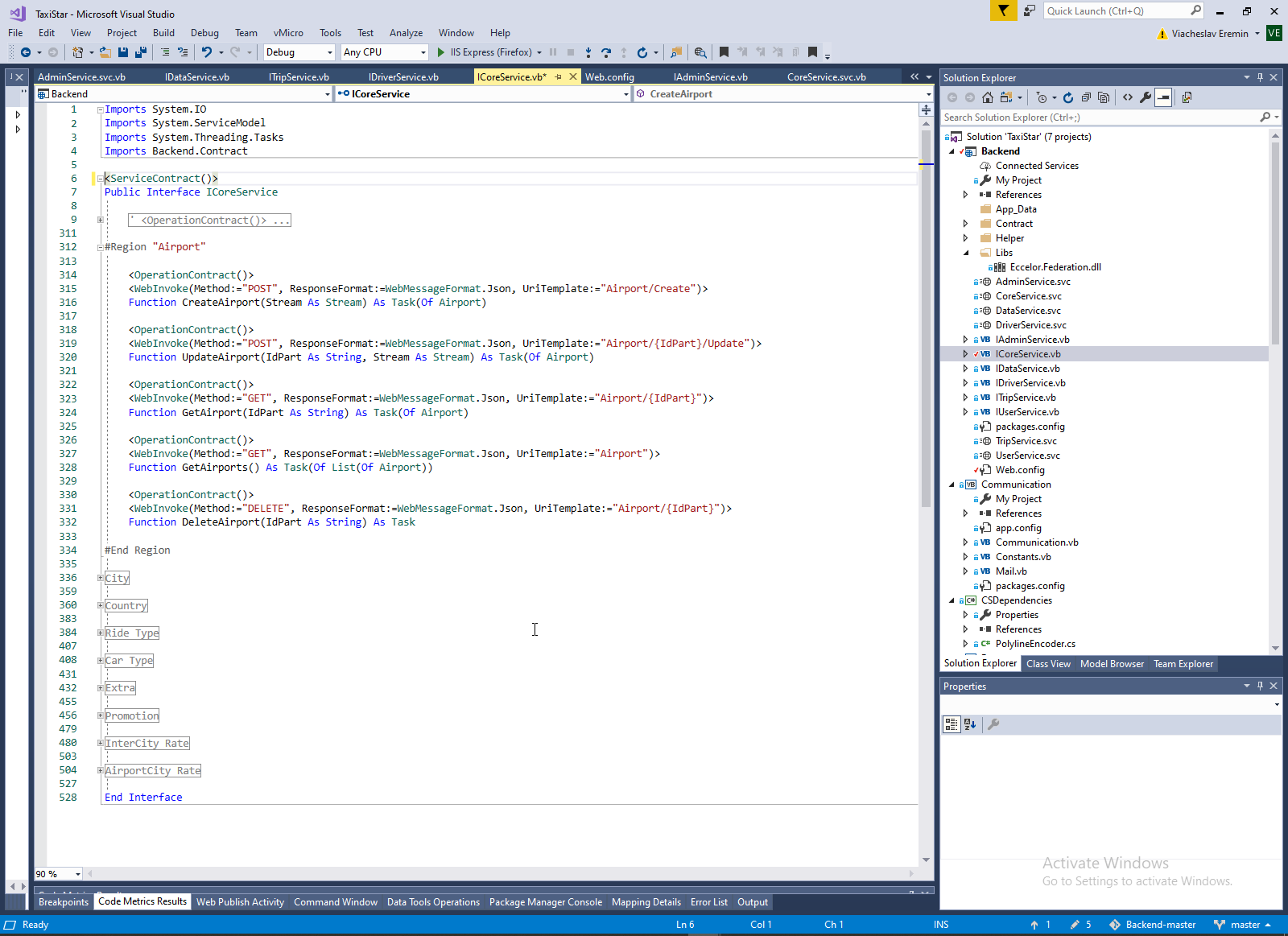Expand the Contract folder in Solution Explorer
The width and height of the screenshot is (1288, 936).
[965, 224]
